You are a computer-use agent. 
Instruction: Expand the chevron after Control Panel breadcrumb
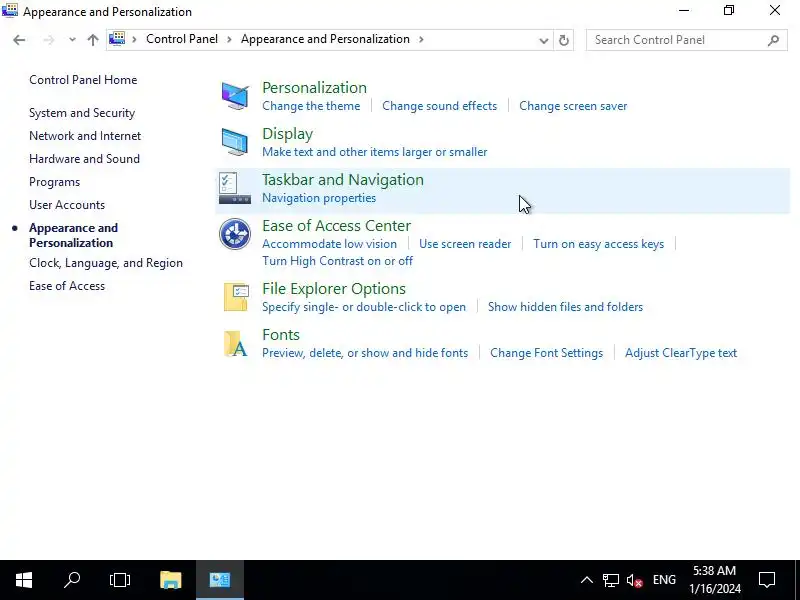coord(229,39)
